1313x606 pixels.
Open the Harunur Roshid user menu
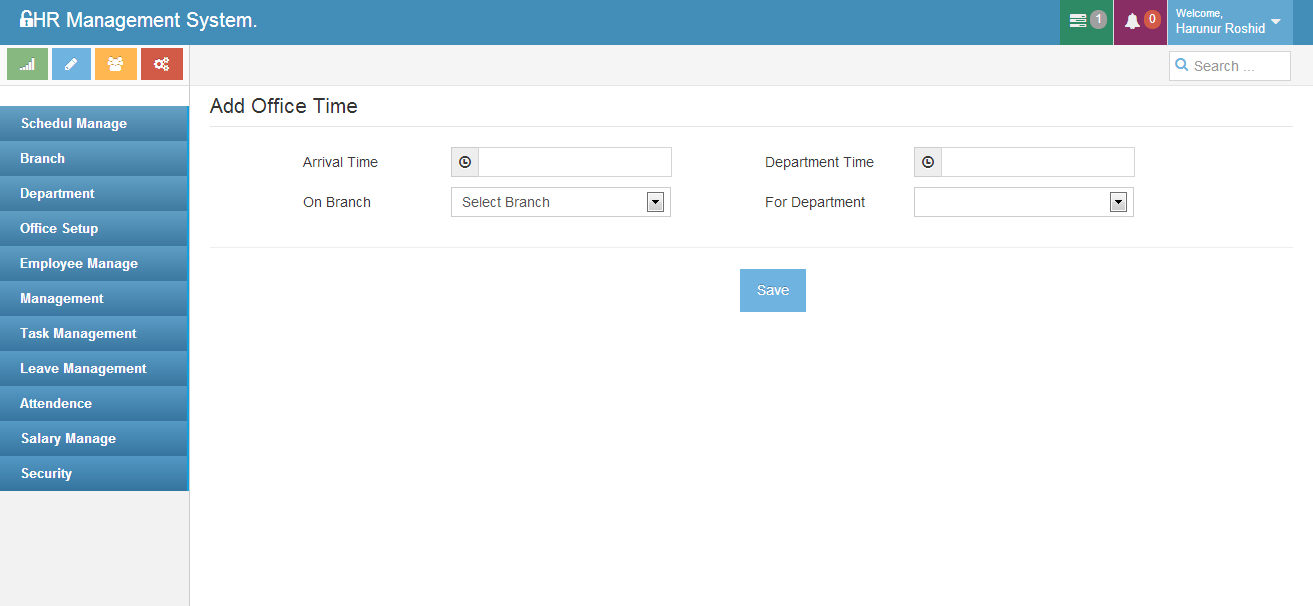pyautogui.click(x=1228, y=22)
